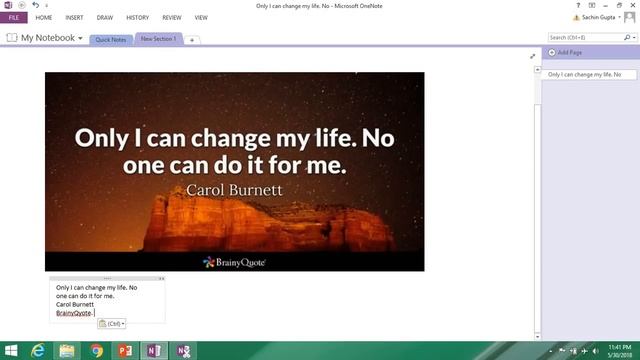This screenshot has height=360, width=640.
Task: Click the plus circle icon next to Add Page
Action: click(x=552, y=52)
